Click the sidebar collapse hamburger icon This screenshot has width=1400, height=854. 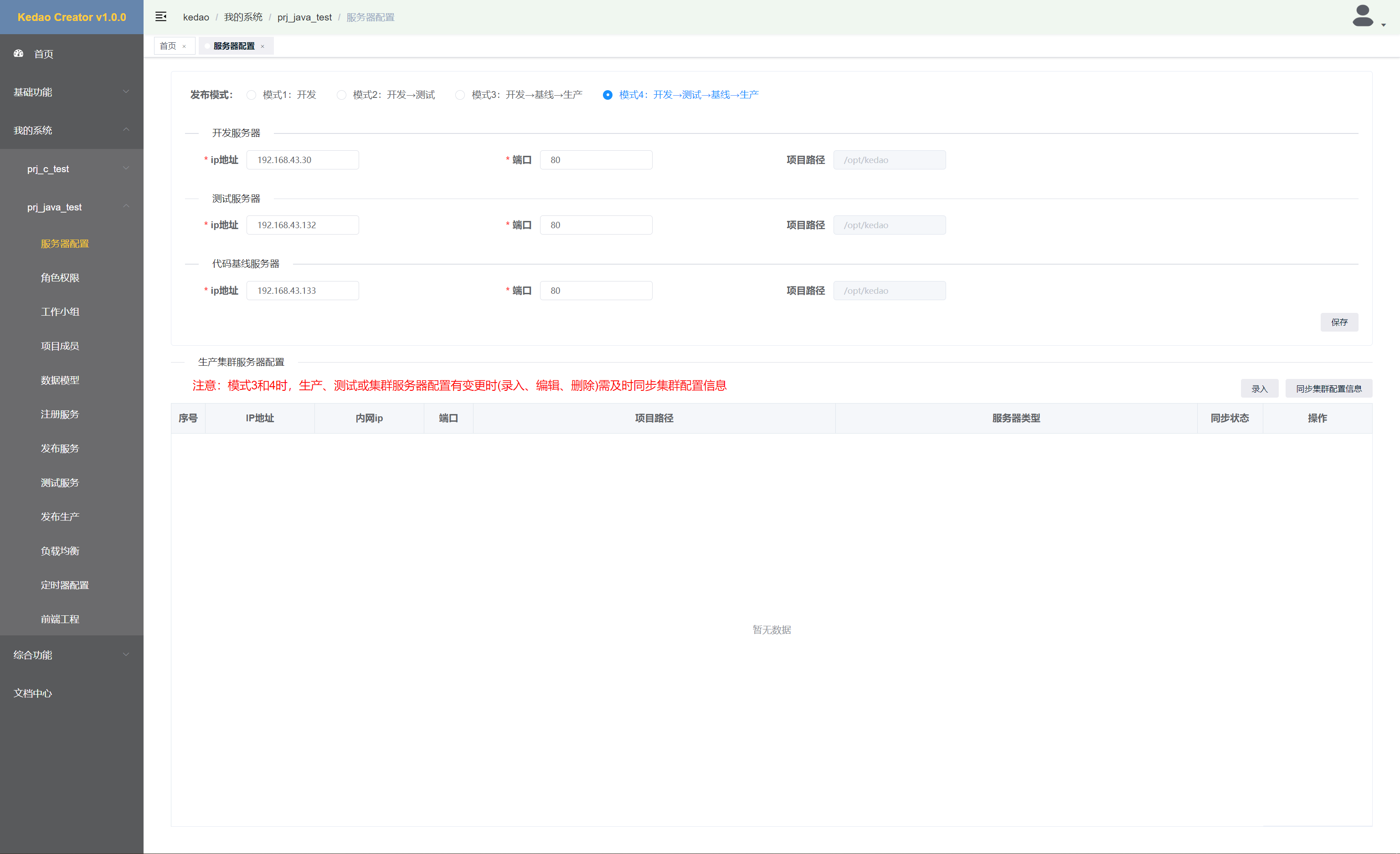[161, 16]
